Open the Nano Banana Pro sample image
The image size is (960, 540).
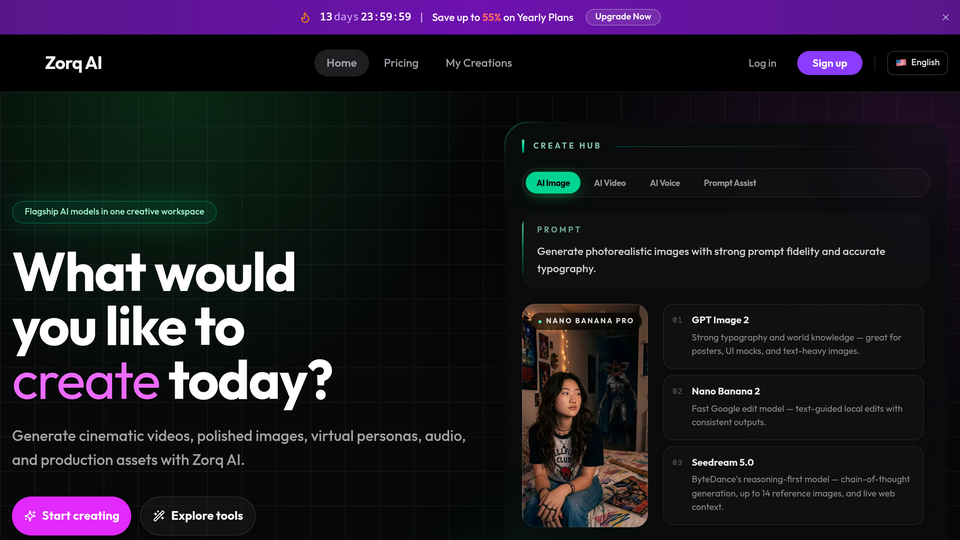tap(585, 416)
